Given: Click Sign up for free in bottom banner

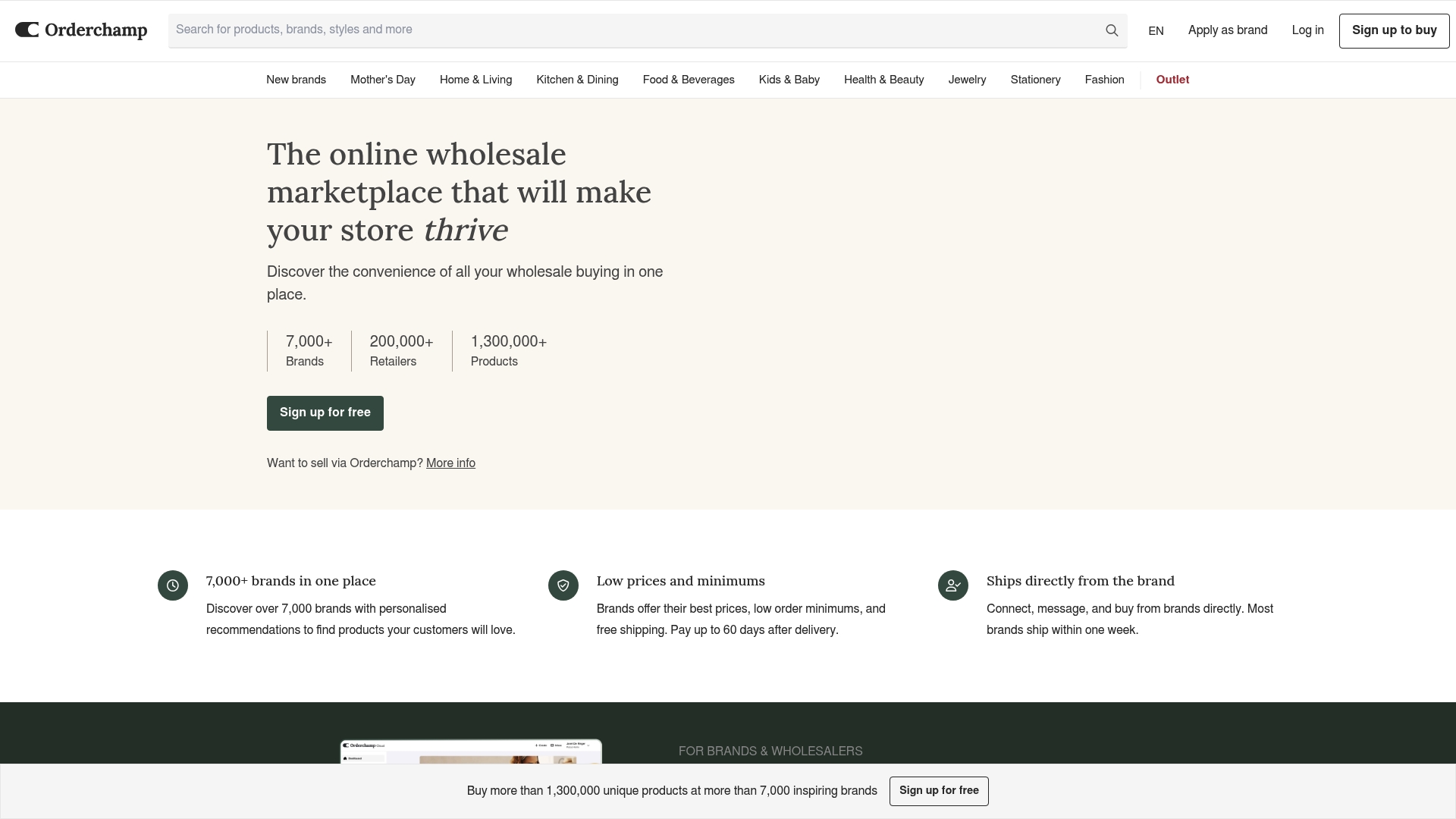Looking at the screenshot, I should coord(939,791).
